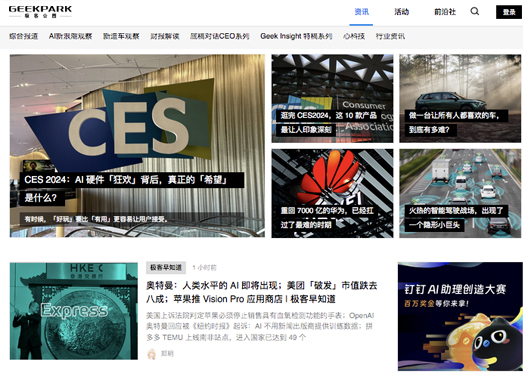Image resolution: width=523 pixels, height=375 pixels.
Task: Click the Express HKEX article thumbnail
Action: [74, 311]
